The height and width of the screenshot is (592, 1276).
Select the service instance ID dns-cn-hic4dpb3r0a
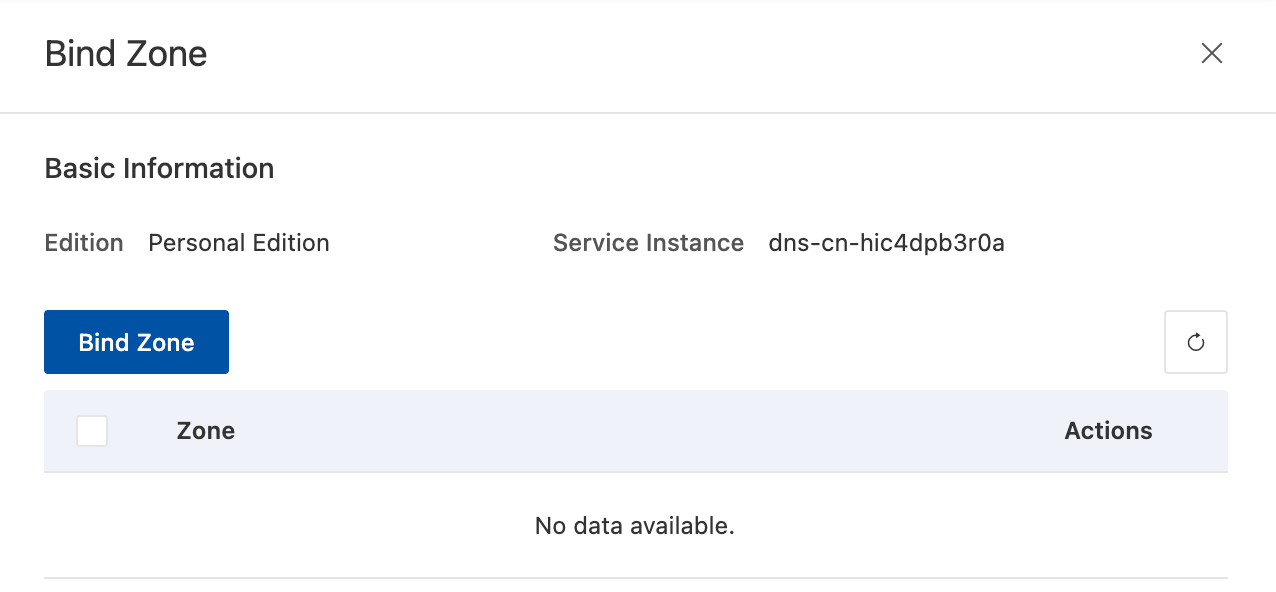pos(886,243)
